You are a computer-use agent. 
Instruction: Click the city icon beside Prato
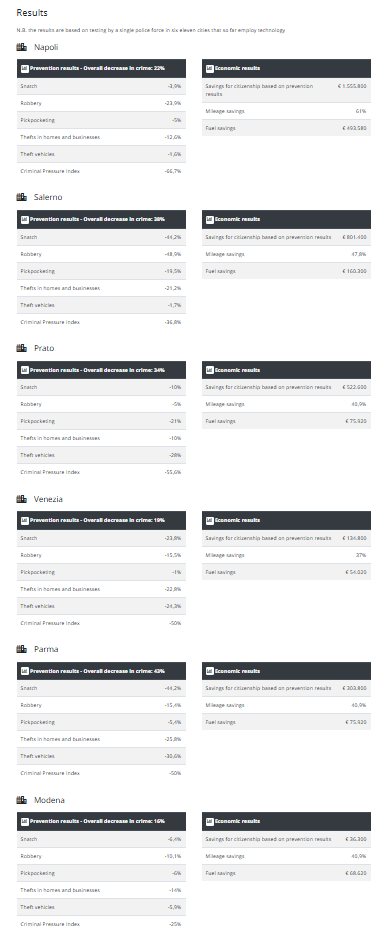click(22, 348)
